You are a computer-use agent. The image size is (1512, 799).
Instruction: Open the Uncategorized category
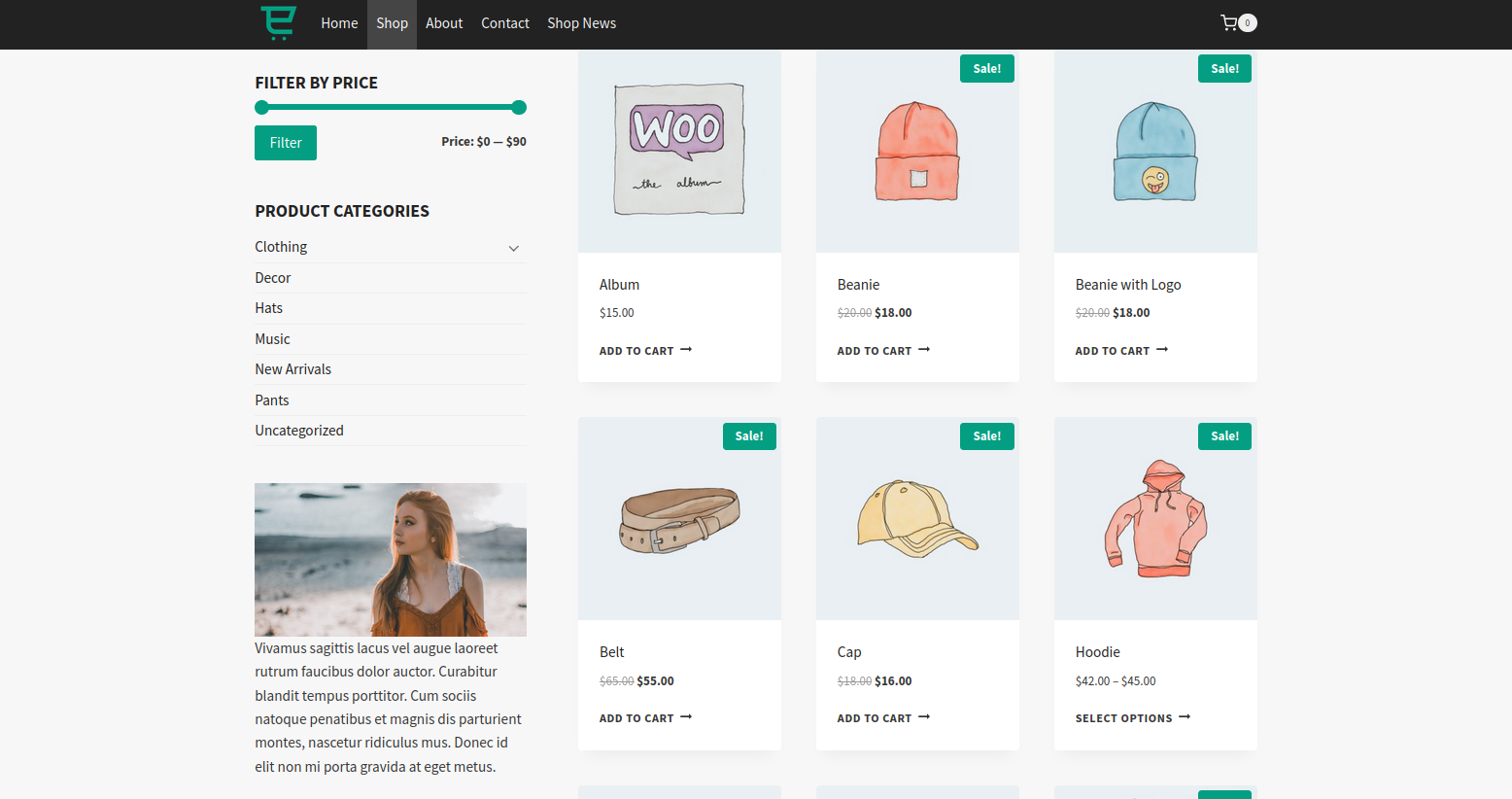pyautogui.click(x=299, y=431)
